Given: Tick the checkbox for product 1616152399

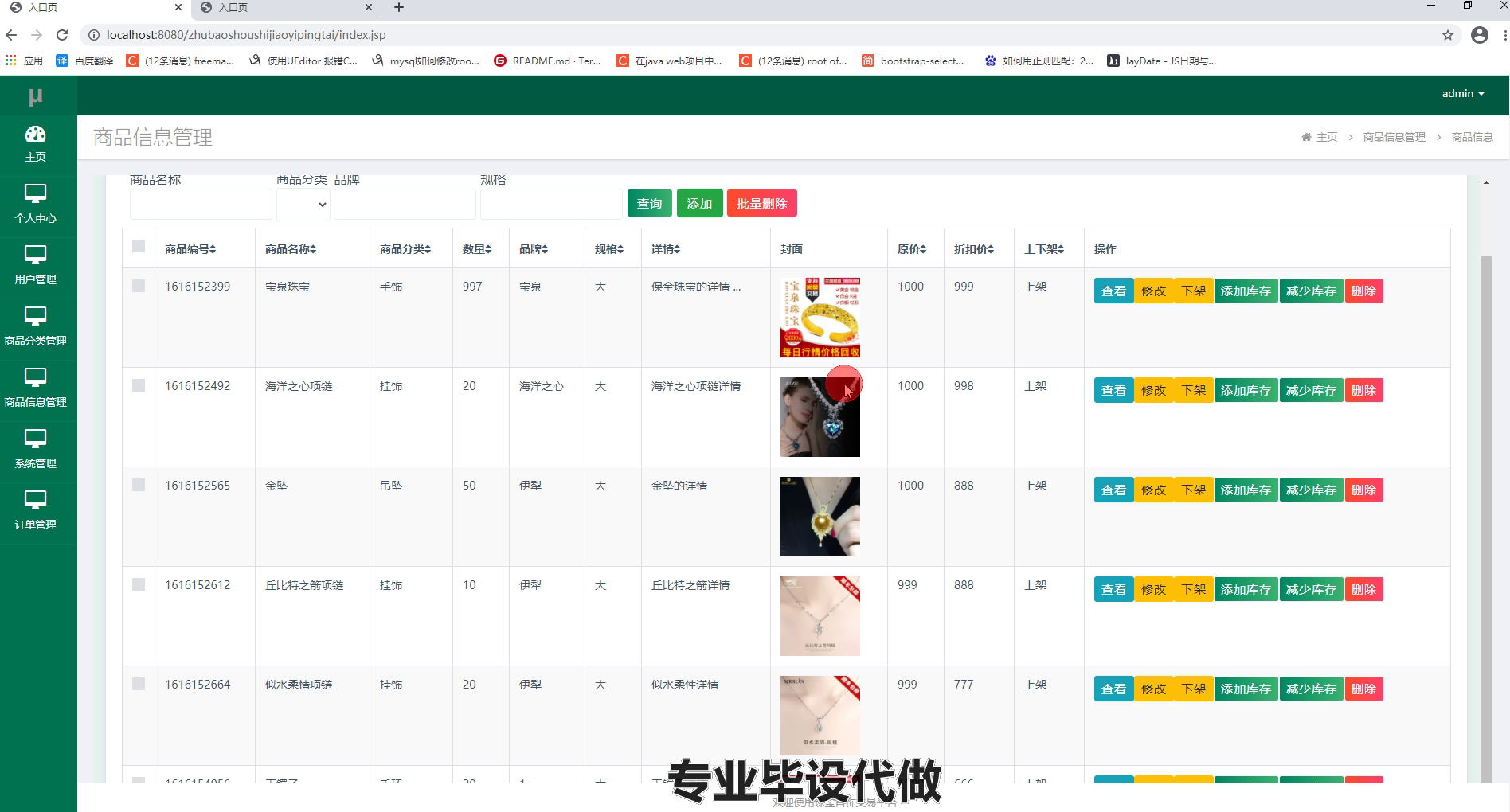Looking at the screenshot, I should click(x=139, y=286).
